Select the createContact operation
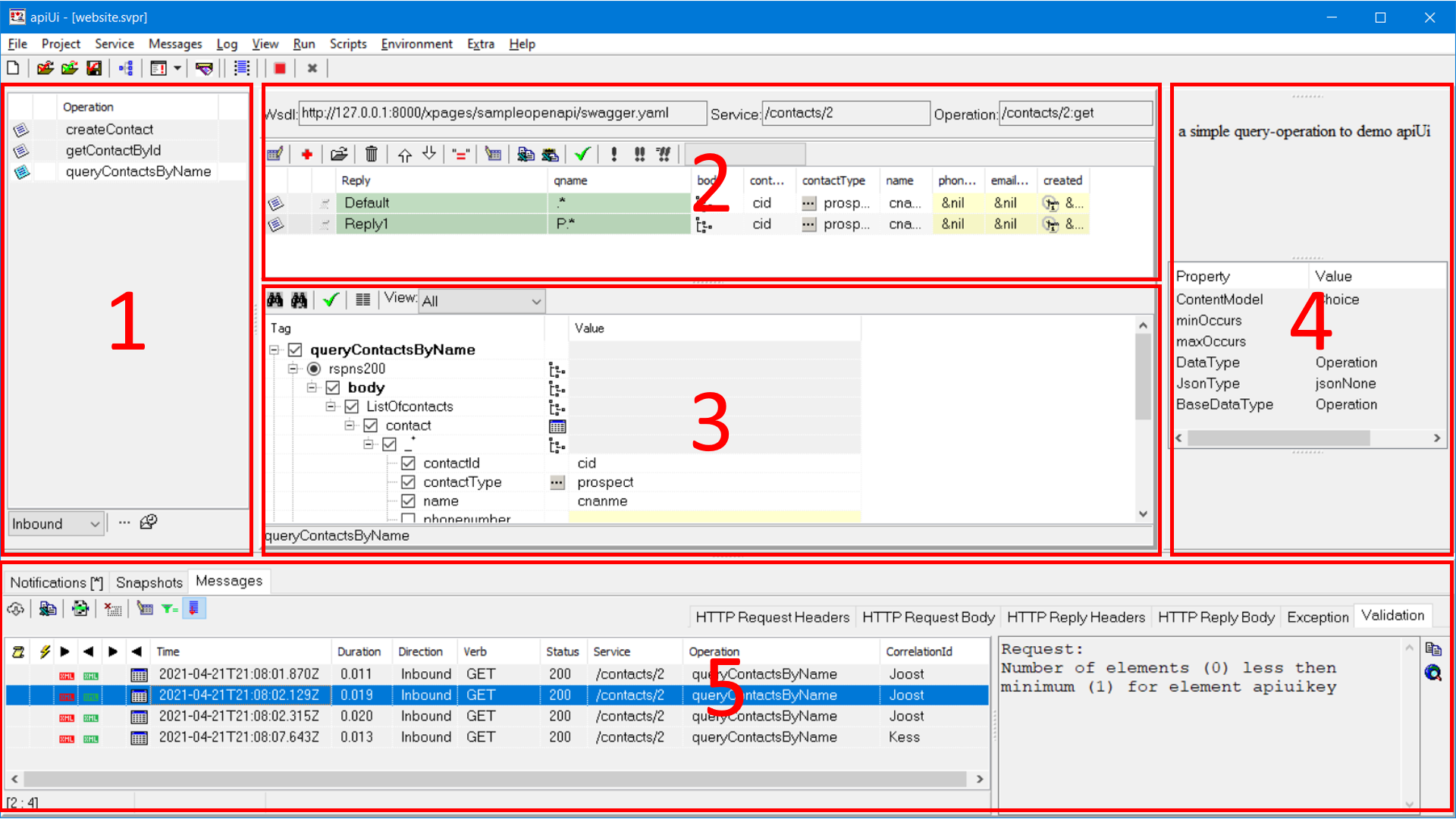This screenshot has width=1456, height=819. click(109, 130)
